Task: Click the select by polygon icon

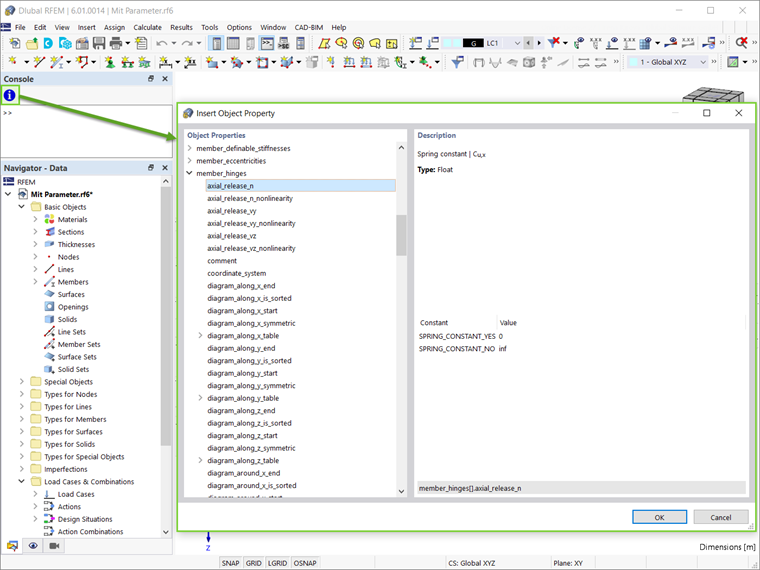Action: 324,44
